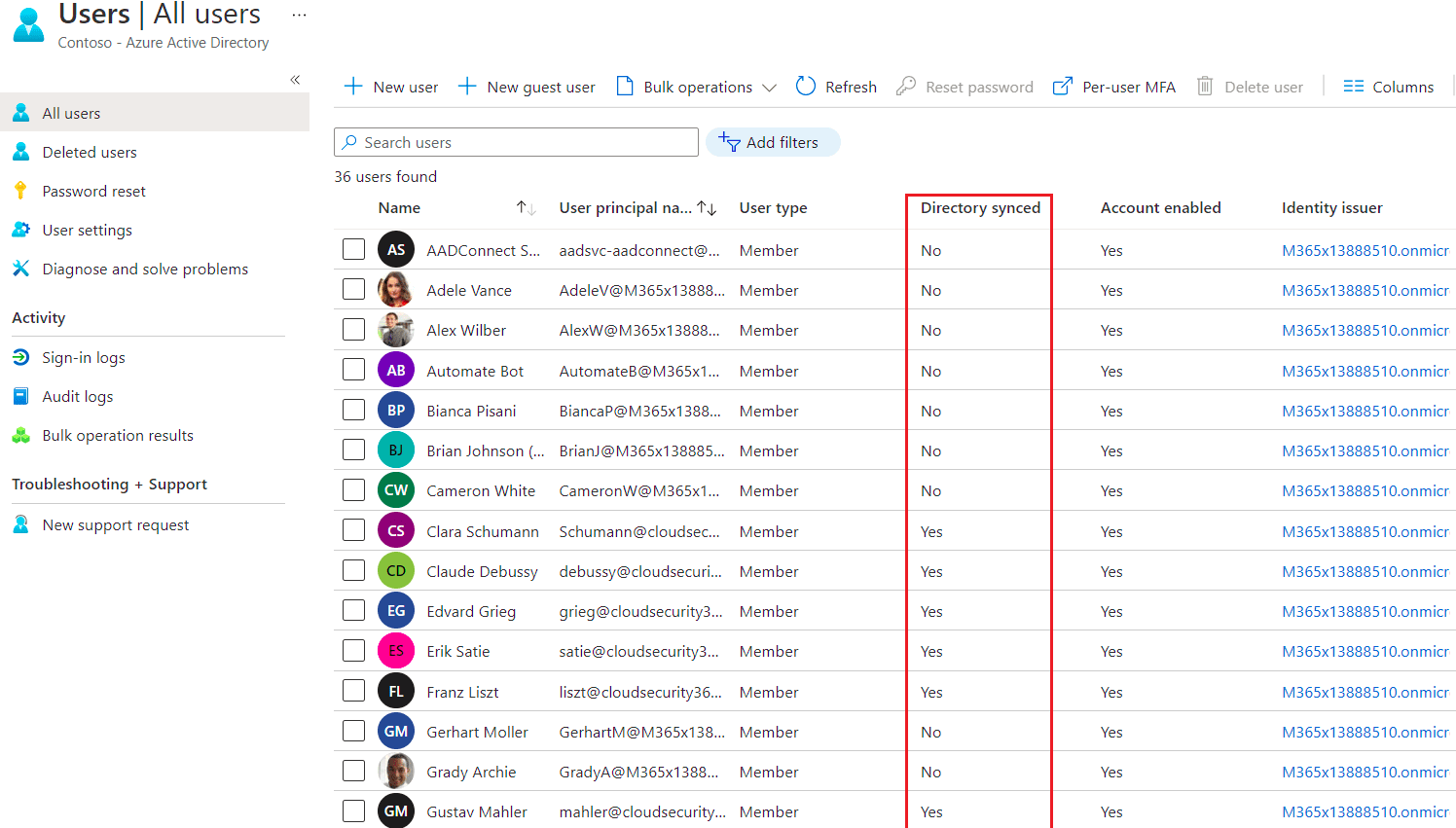Viewport: 1456px width, 828px height.
Task: Sort by User principal name arrows
Action: click(x=707, y=207)
